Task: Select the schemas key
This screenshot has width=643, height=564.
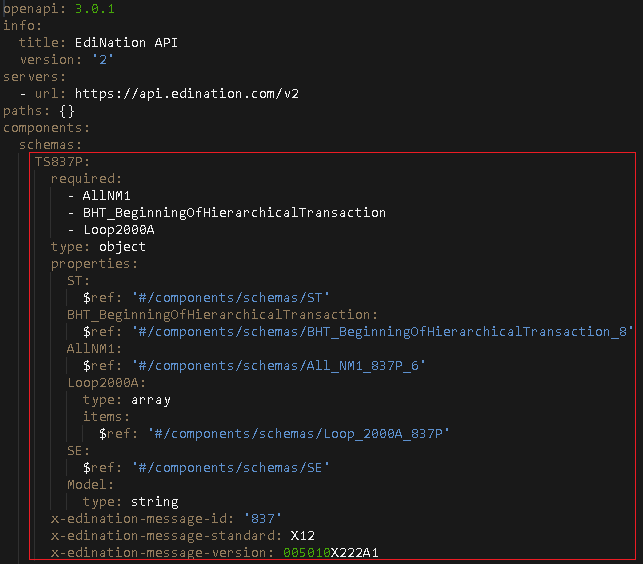Action: 50,145
